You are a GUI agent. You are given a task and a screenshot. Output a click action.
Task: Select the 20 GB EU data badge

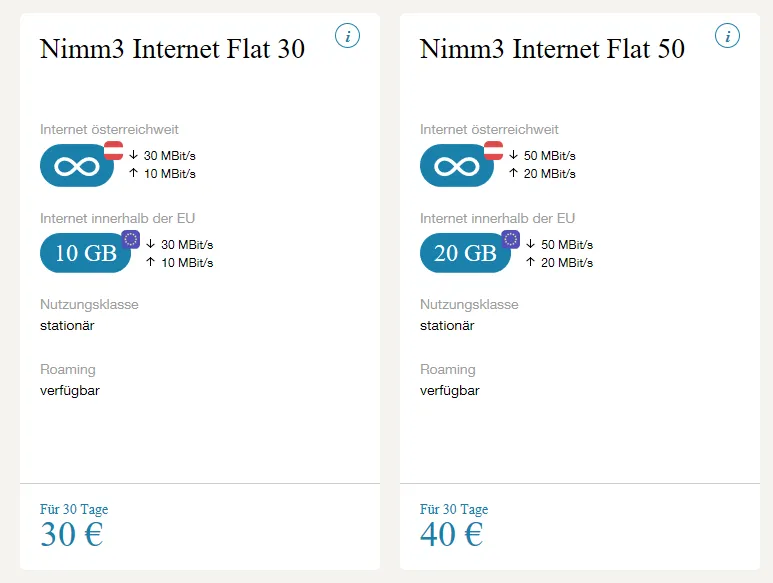465,253
